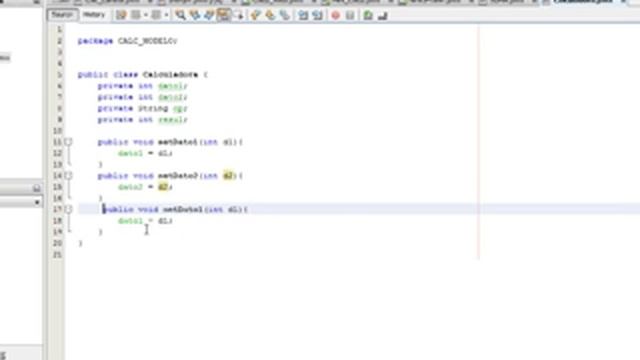Collapse code fold at line 11
640x360 pixels.
click(x=68, y=142)
